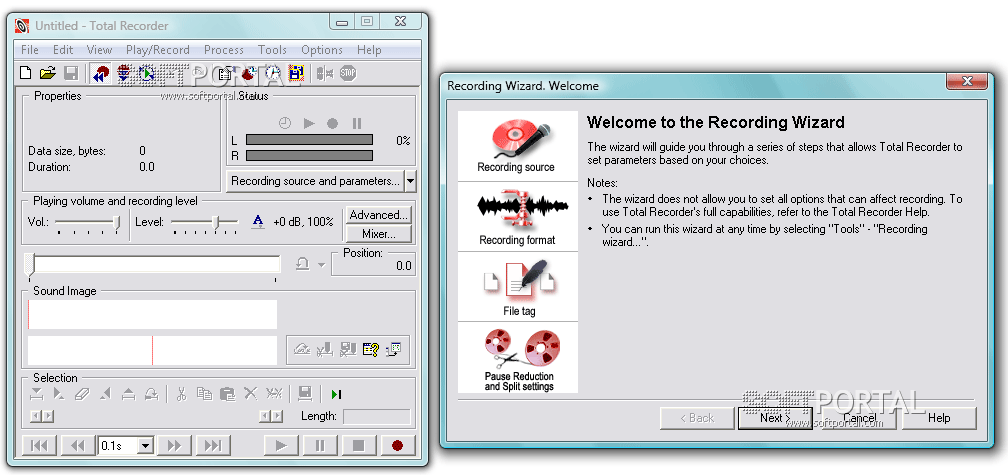Click the rewind double-arrow button
Viewport: 1008px width, 475px height.
point(78,445)
